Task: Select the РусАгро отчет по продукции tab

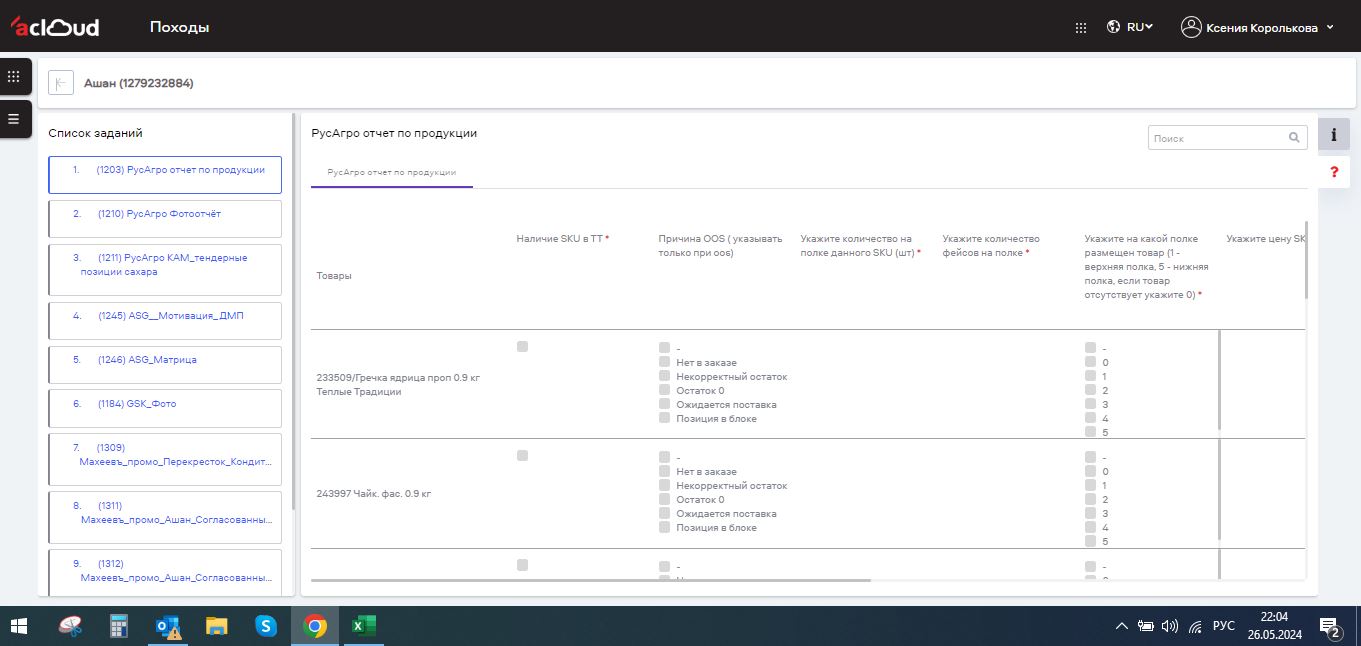Action: click(x=391, y=173)
